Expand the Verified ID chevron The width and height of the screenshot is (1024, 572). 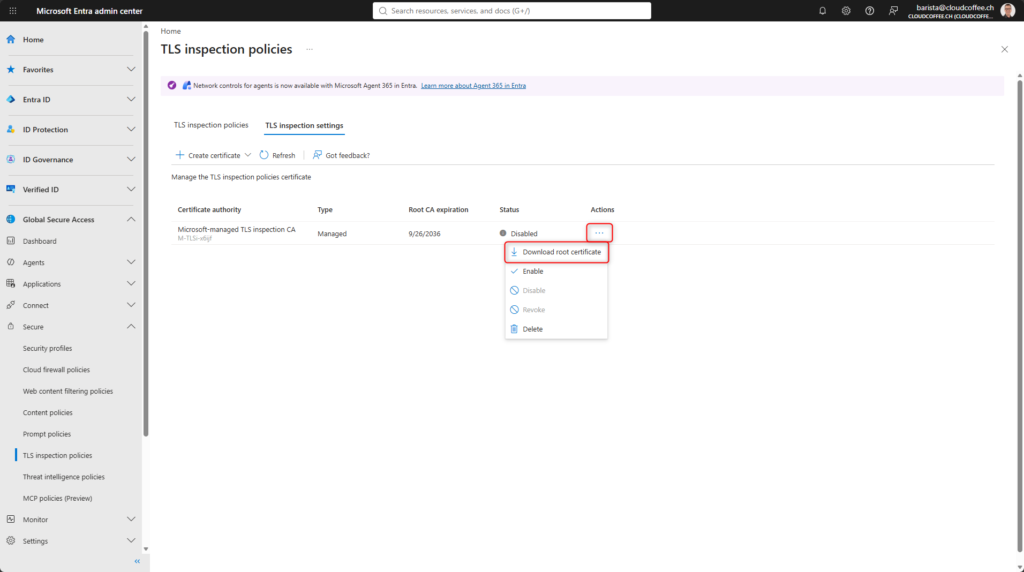tap(131, 189)
